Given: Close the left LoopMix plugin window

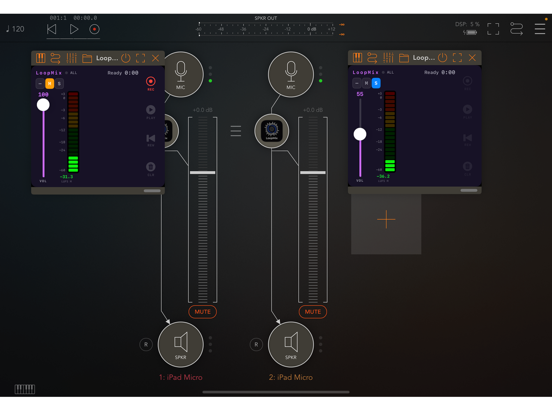Looking at the screenshot, I should (155, 58).
